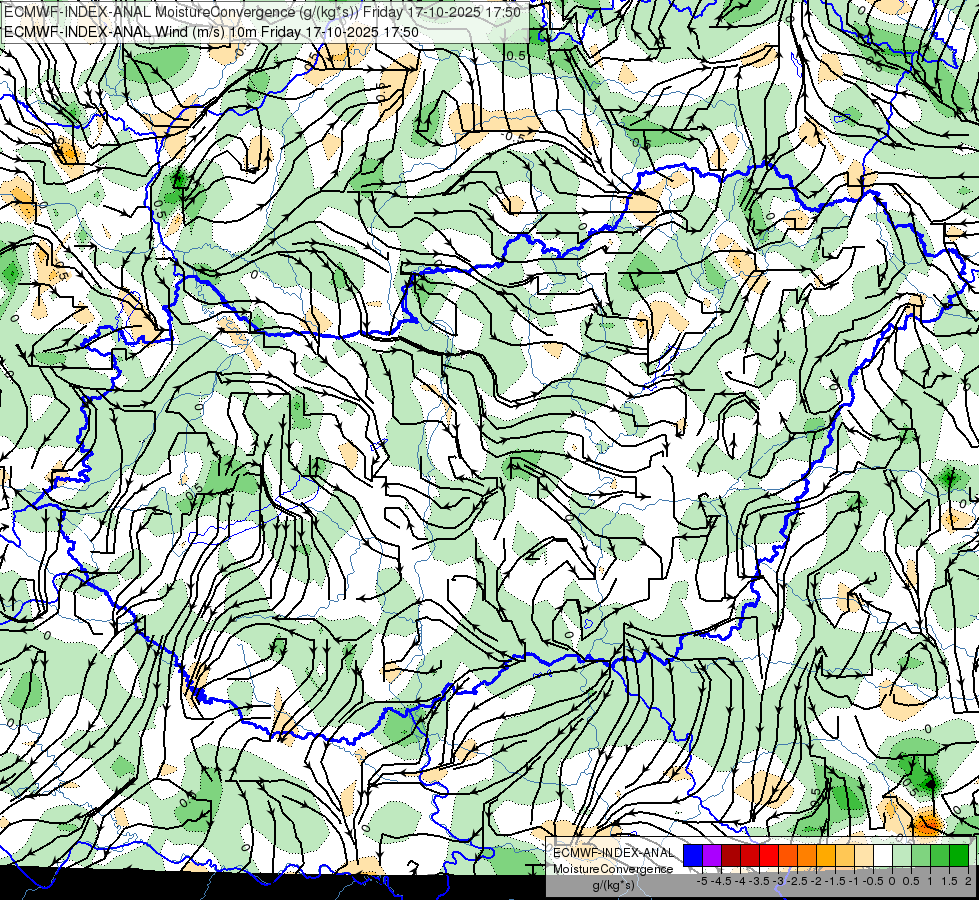Select the darkest green swatch ending at 2
This screenshot has height=900, width=979.
(x=959, y=856)
